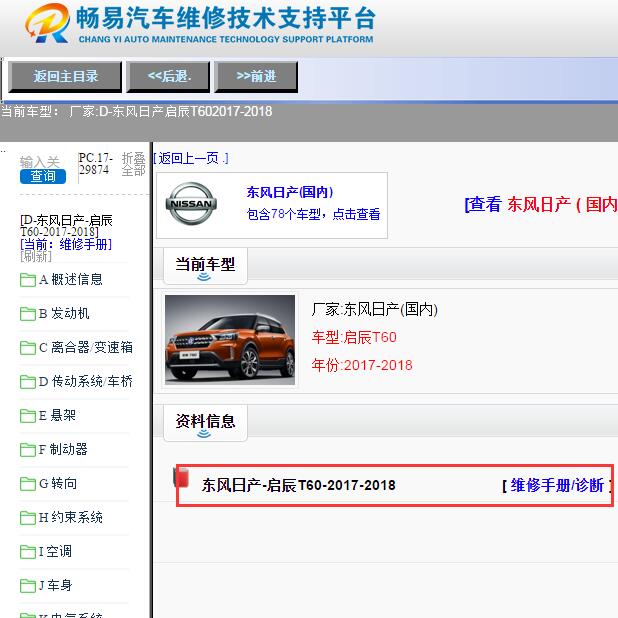The image size is (618, 618).
Task: Expand the A 概述信息 tree item
Action: pos(71,279)
